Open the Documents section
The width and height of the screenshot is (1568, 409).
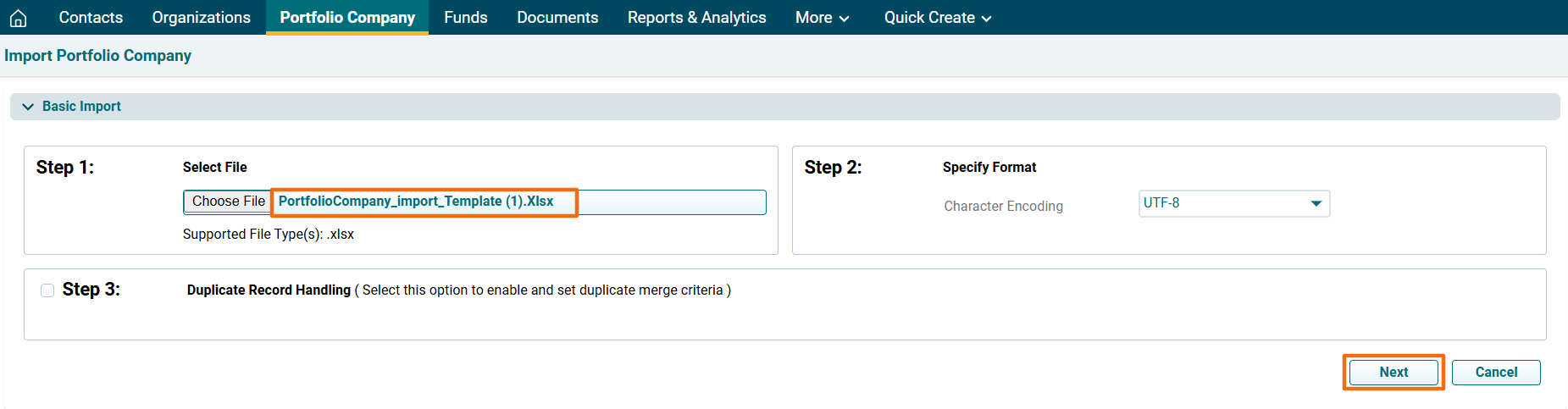pos(557,18)
